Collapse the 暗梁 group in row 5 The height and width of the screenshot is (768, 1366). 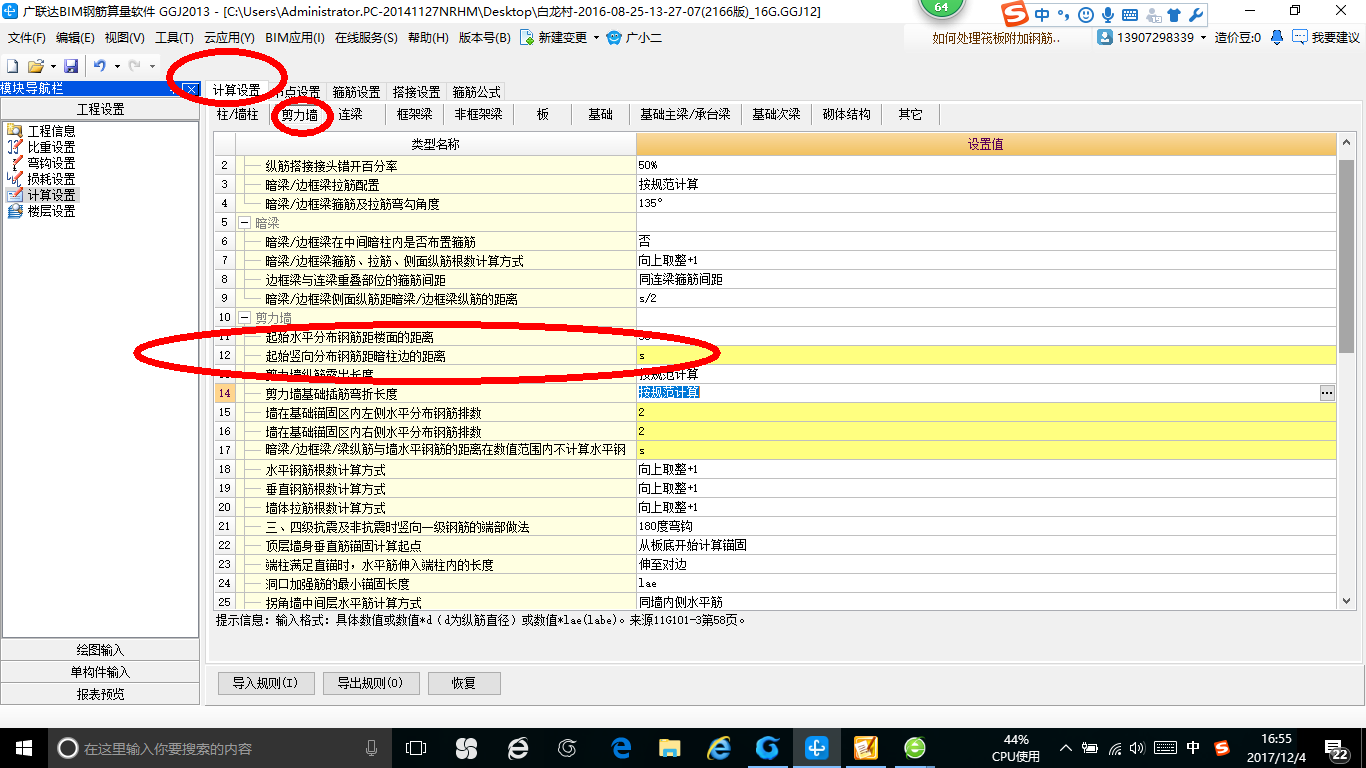tap(244, 222)
